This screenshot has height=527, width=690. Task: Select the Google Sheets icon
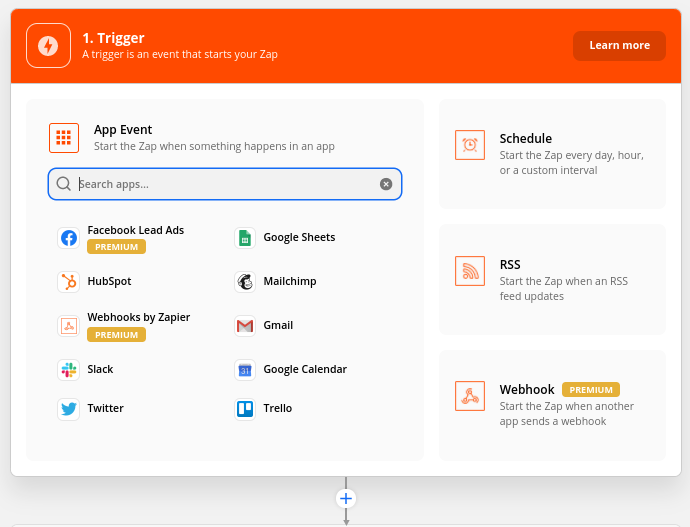(245, 238)
